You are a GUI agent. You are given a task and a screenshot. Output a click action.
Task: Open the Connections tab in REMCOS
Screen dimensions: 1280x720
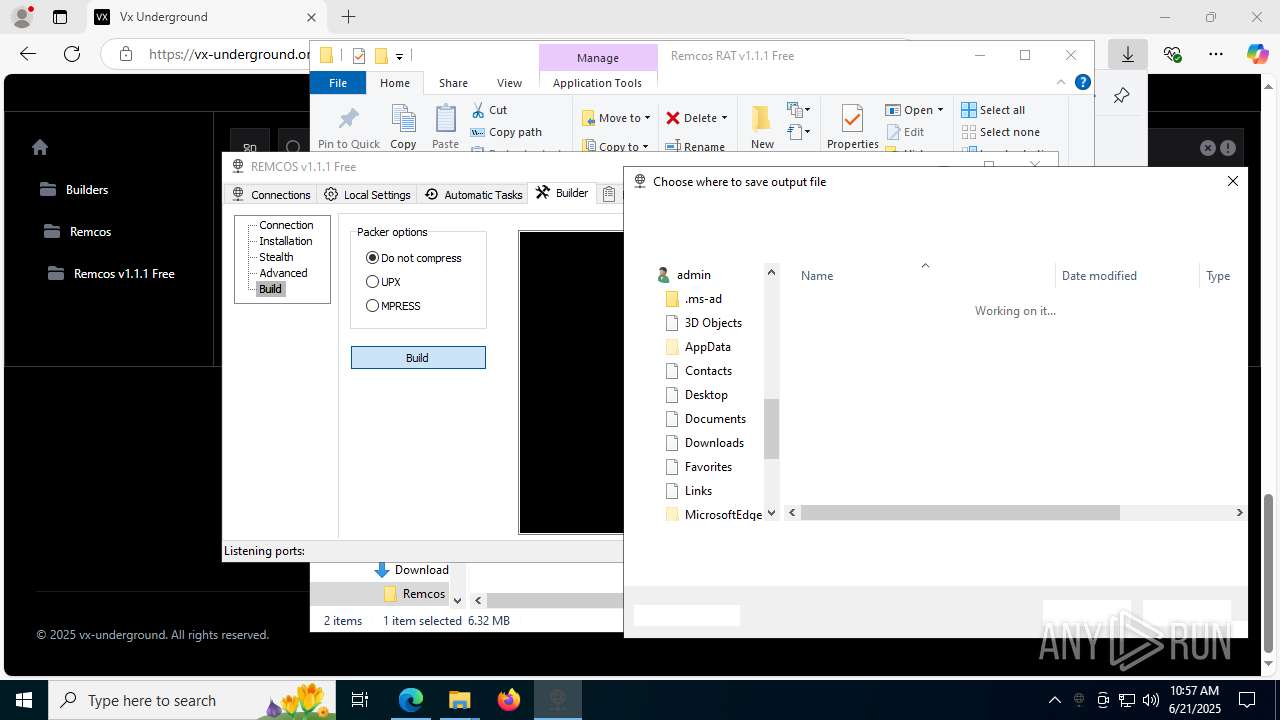coord(270,194)
